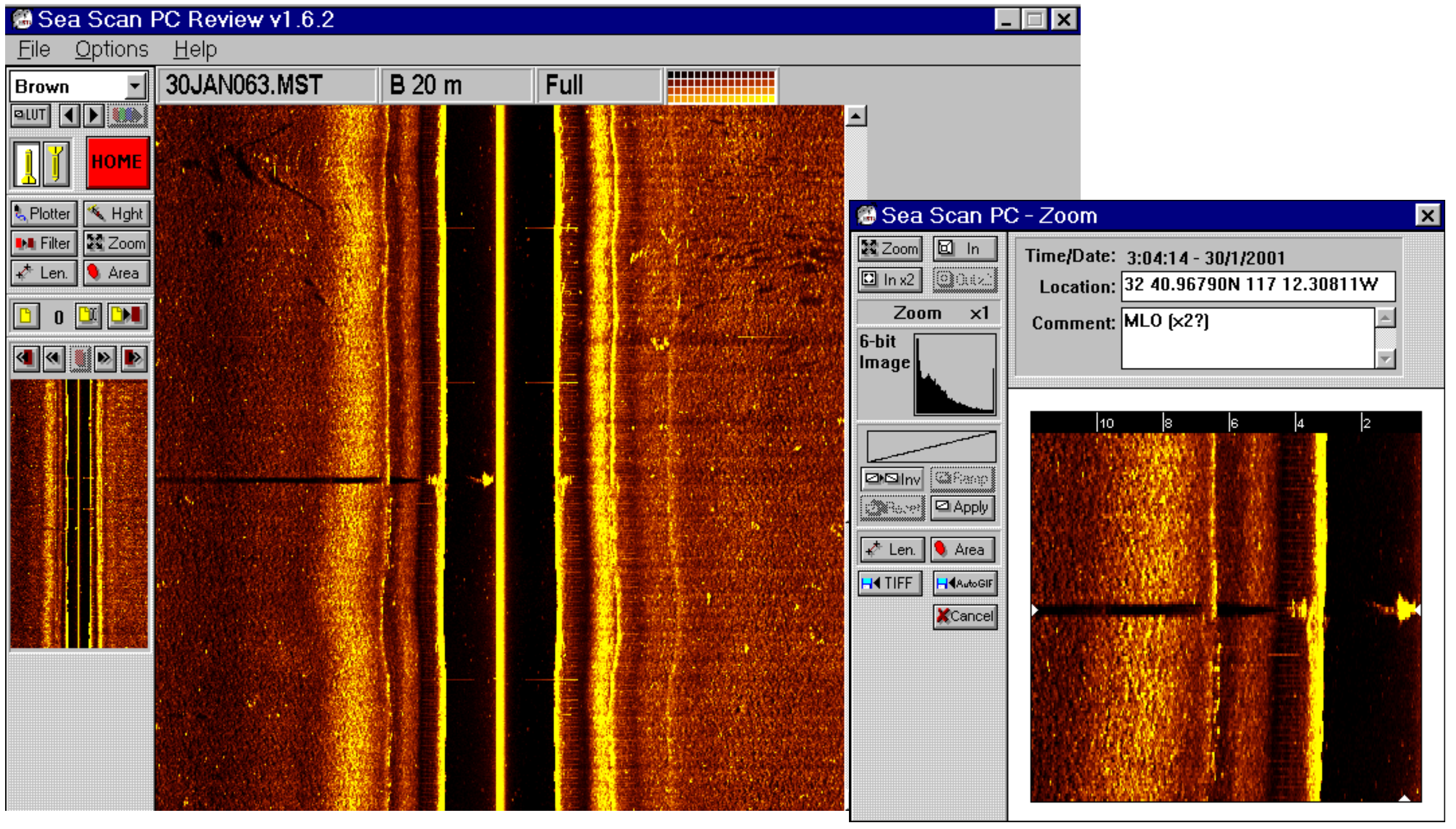
Task: Activate the Hght measurement tool
Action: click(117, 213)
